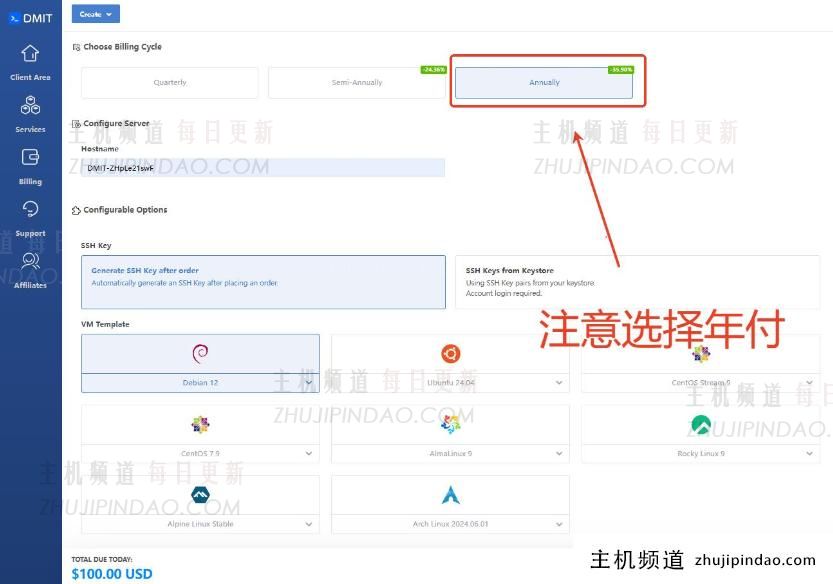Go to Client Area menu label

pos(30,77)
